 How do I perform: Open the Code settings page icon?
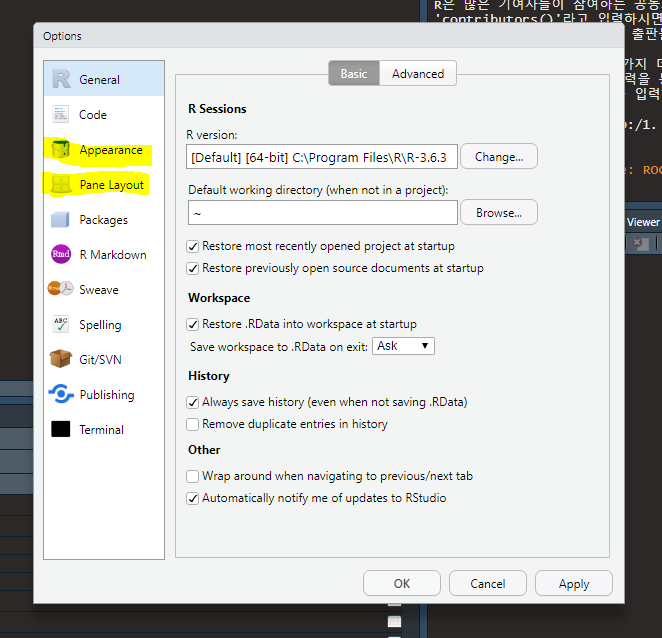click(60, 114)
